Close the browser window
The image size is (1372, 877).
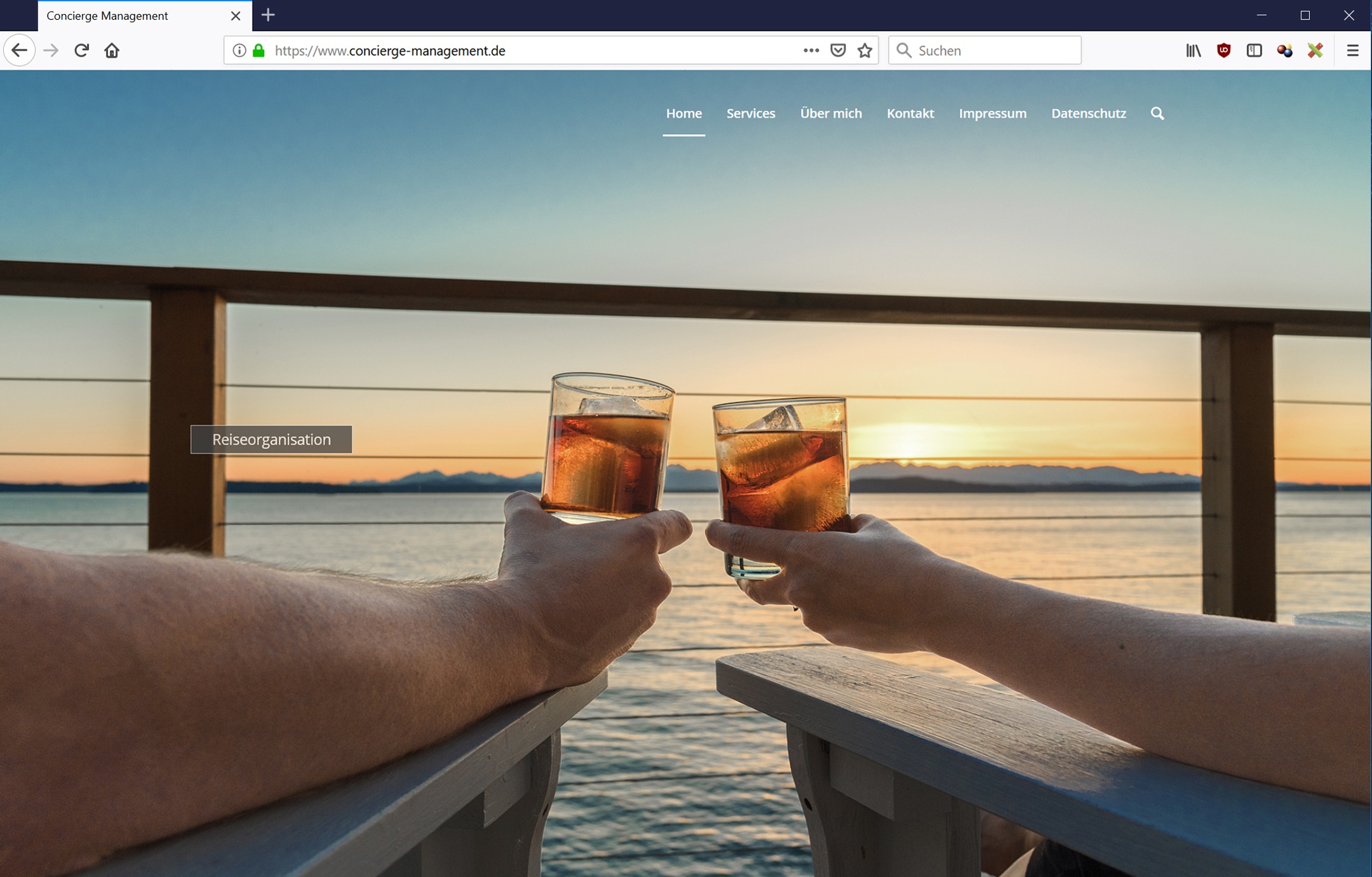[x=1348, y=15]
